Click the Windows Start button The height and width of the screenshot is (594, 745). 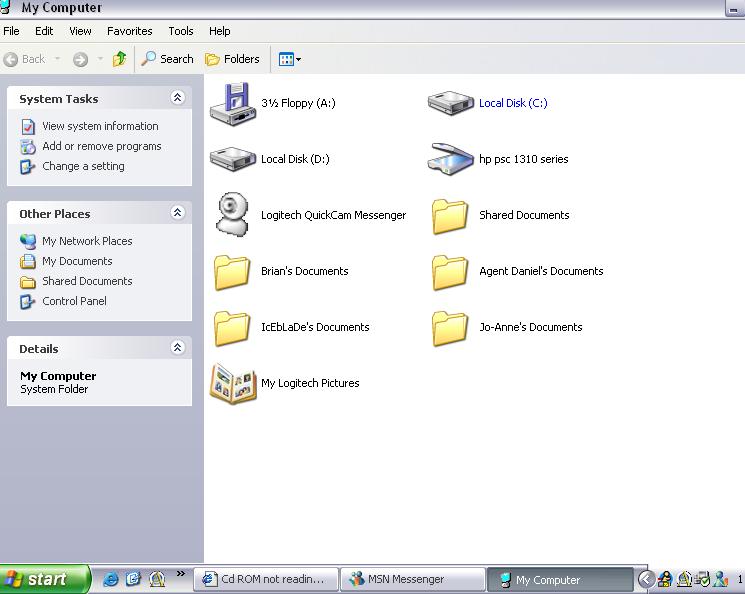(45, 579)
